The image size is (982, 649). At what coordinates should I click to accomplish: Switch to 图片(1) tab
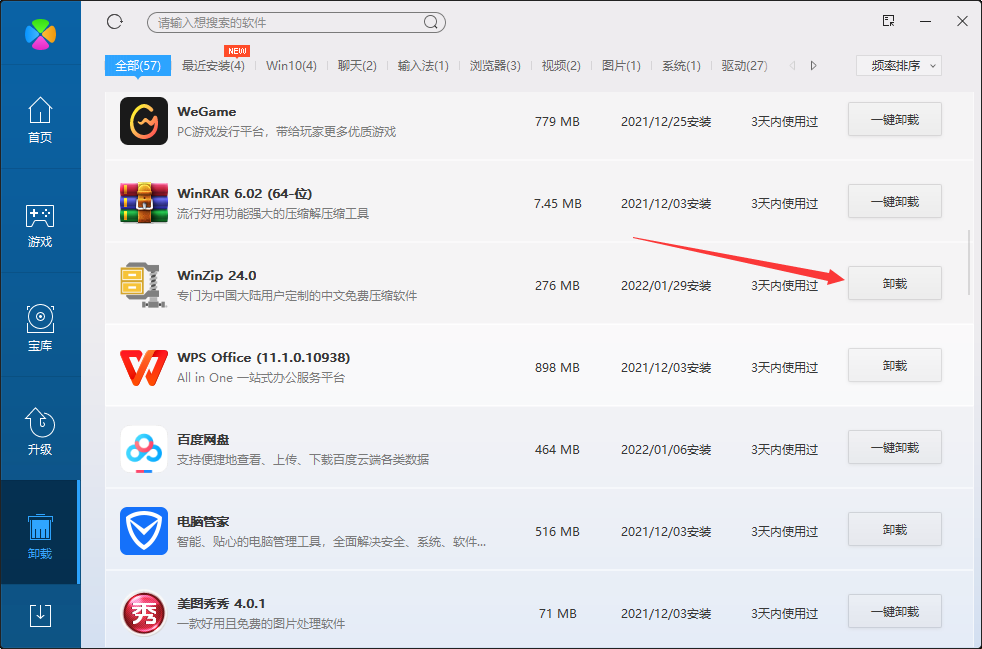pyautogui.click(x=621, y=66)
